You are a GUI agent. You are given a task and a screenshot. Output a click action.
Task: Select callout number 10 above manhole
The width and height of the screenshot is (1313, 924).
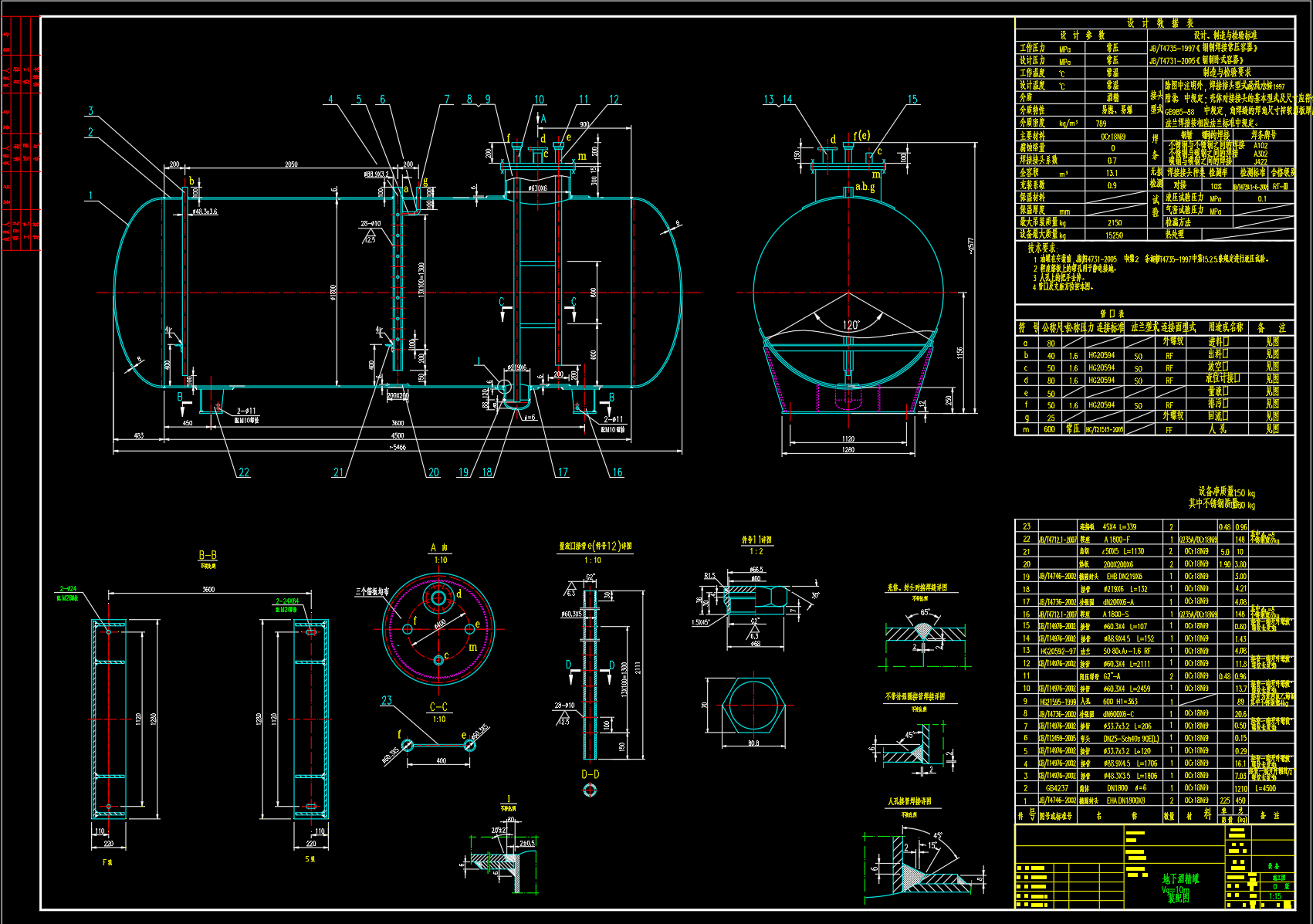tap(539, 100)
